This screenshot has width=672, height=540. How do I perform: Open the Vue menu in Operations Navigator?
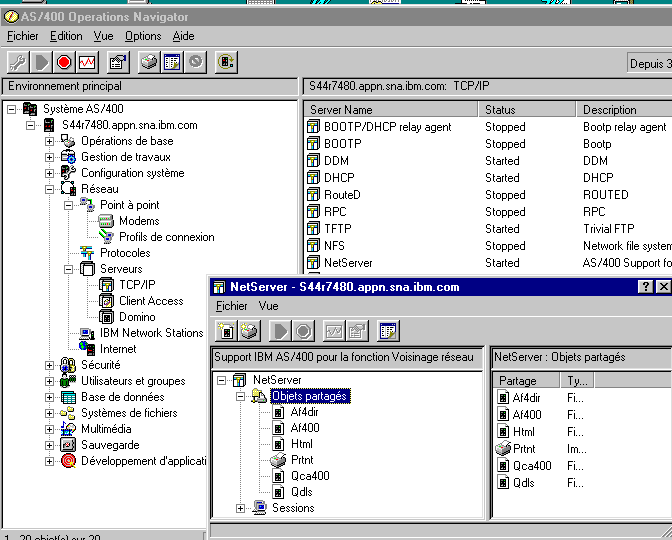click(x=103, y=36)
